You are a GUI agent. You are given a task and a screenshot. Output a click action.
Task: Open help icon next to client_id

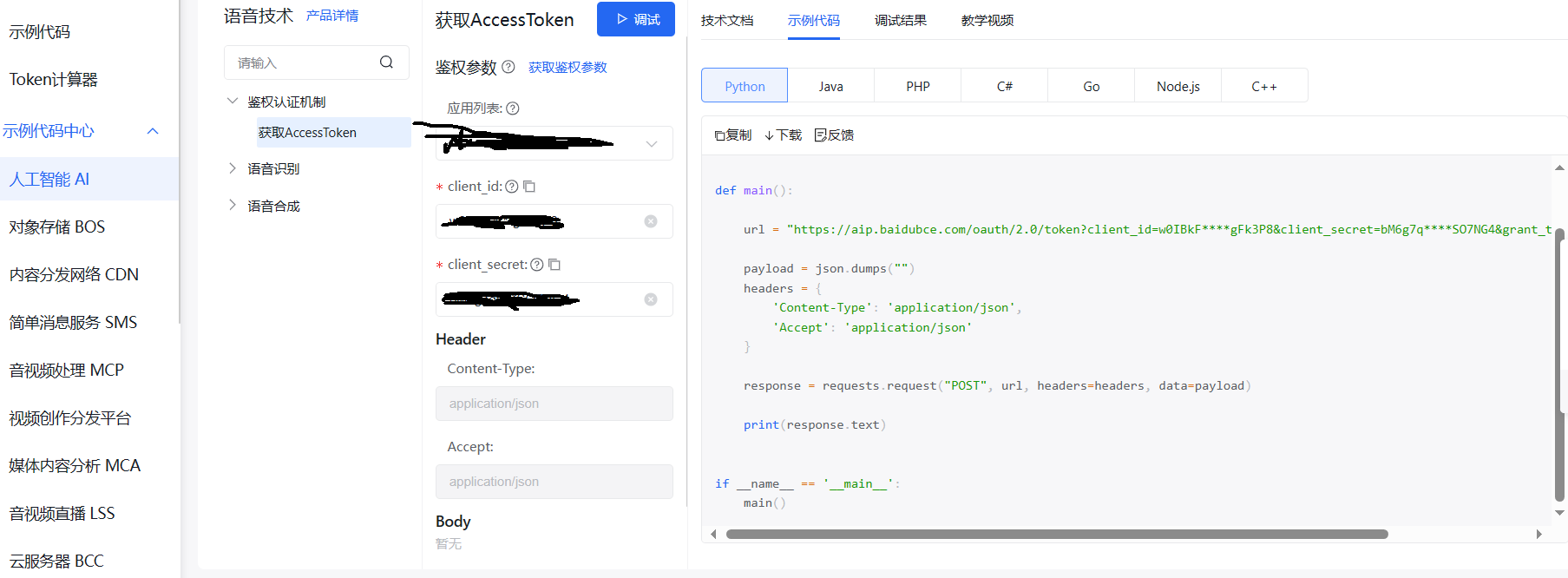pyautogui.click(x=512, y=187)
